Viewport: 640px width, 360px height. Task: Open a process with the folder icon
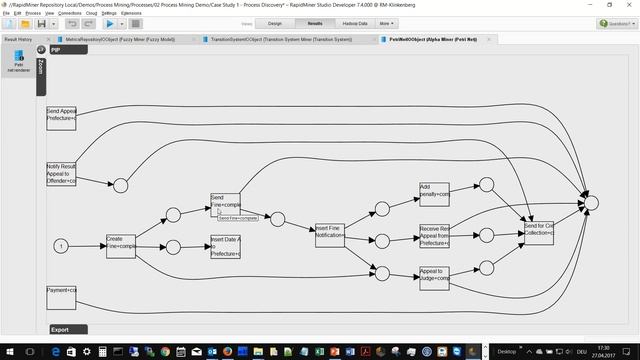coord(25,24)
